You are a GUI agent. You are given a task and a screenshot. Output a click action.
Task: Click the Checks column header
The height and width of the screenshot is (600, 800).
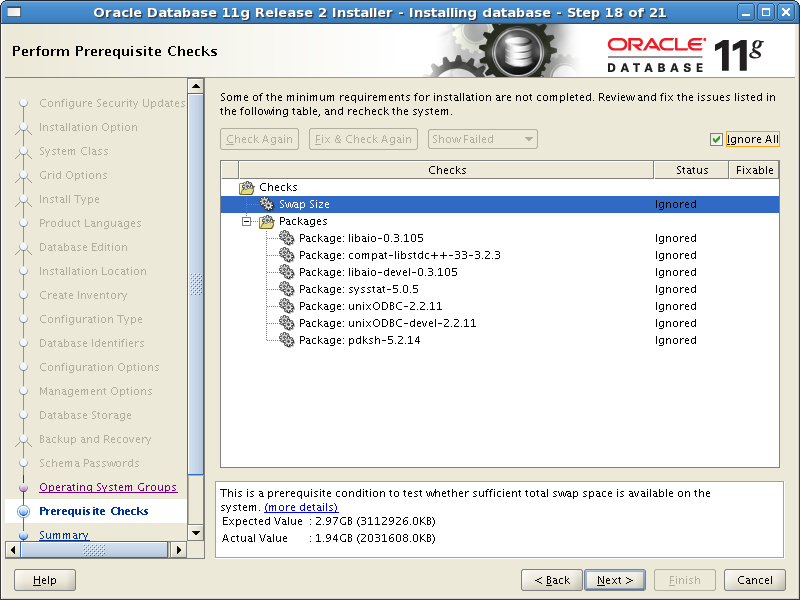(x=446, y=170)
